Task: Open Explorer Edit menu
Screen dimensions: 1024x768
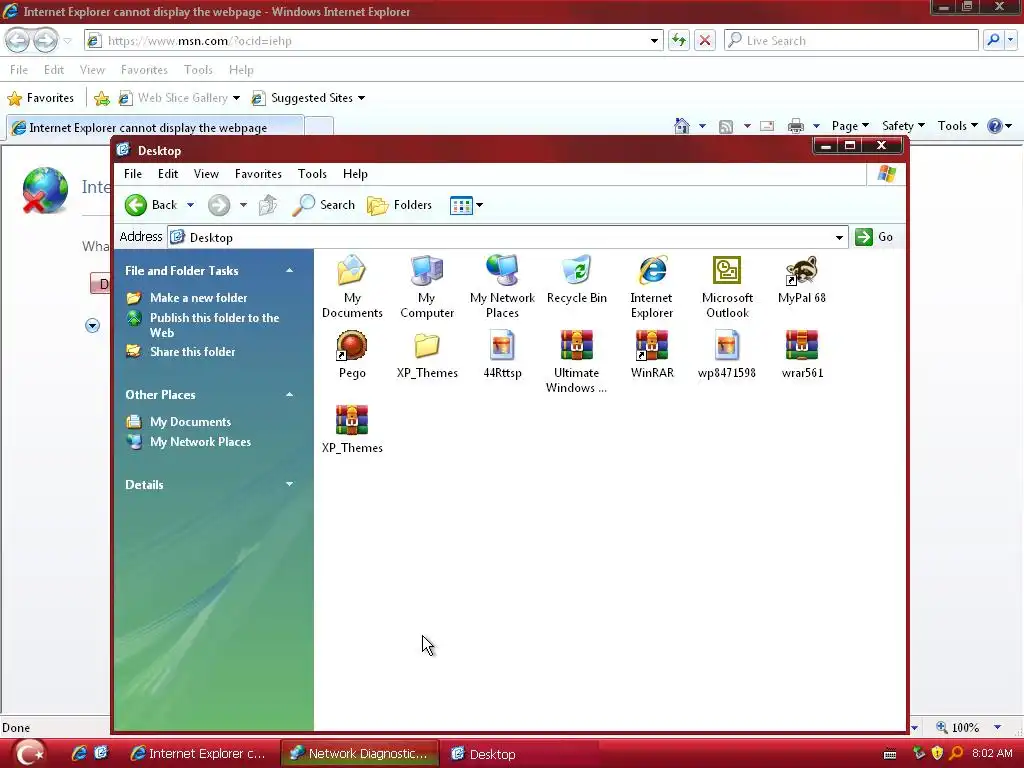Action: coord(168,174)
